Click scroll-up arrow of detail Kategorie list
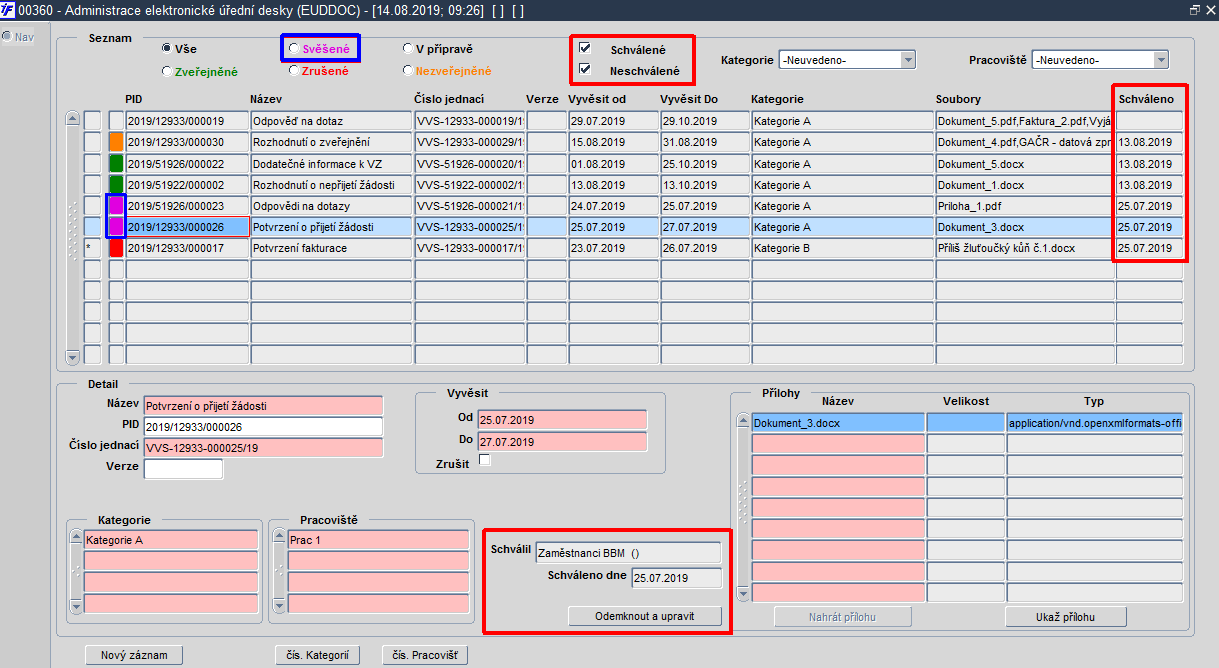Image resolution: width=1219 pixels, height=668 pixels. 76,537
